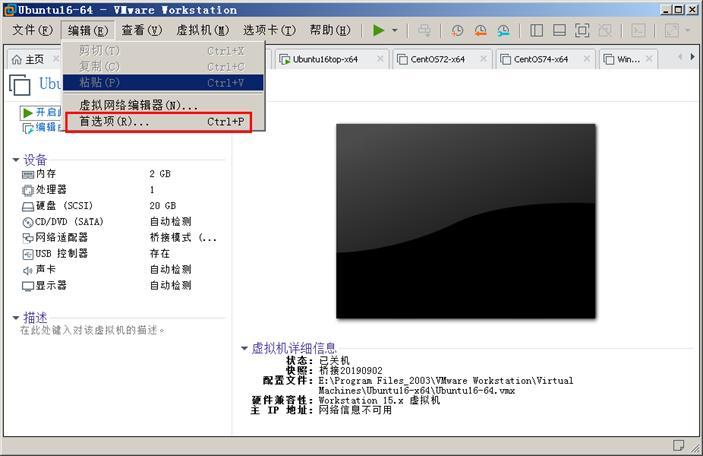Viewport: 703px width, 456px height.
Task: Enter full screen mode icon
Action: tap(582, 30)
